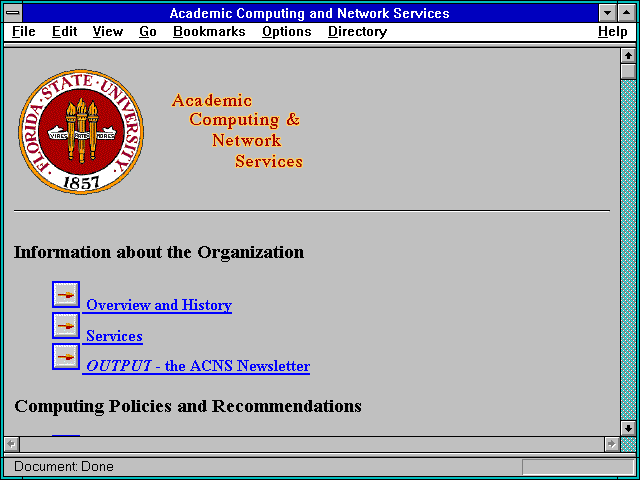This screenshot has width=640, height=480.
Task: Click the Computing Policies and Recommendations heading
Action: point(188,406)
